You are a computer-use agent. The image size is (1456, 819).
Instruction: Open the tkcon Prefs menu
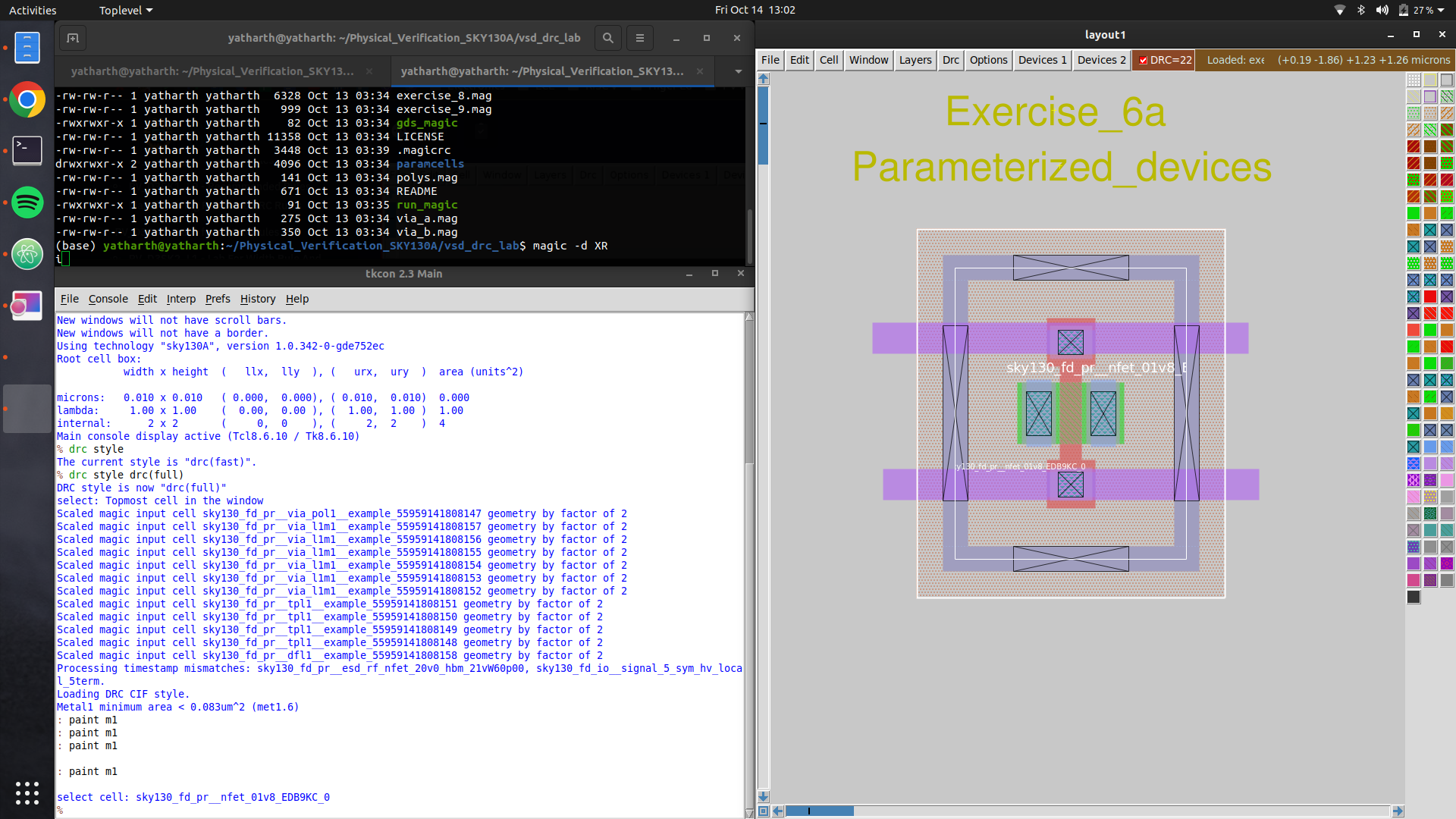click(x=218, y=299)
